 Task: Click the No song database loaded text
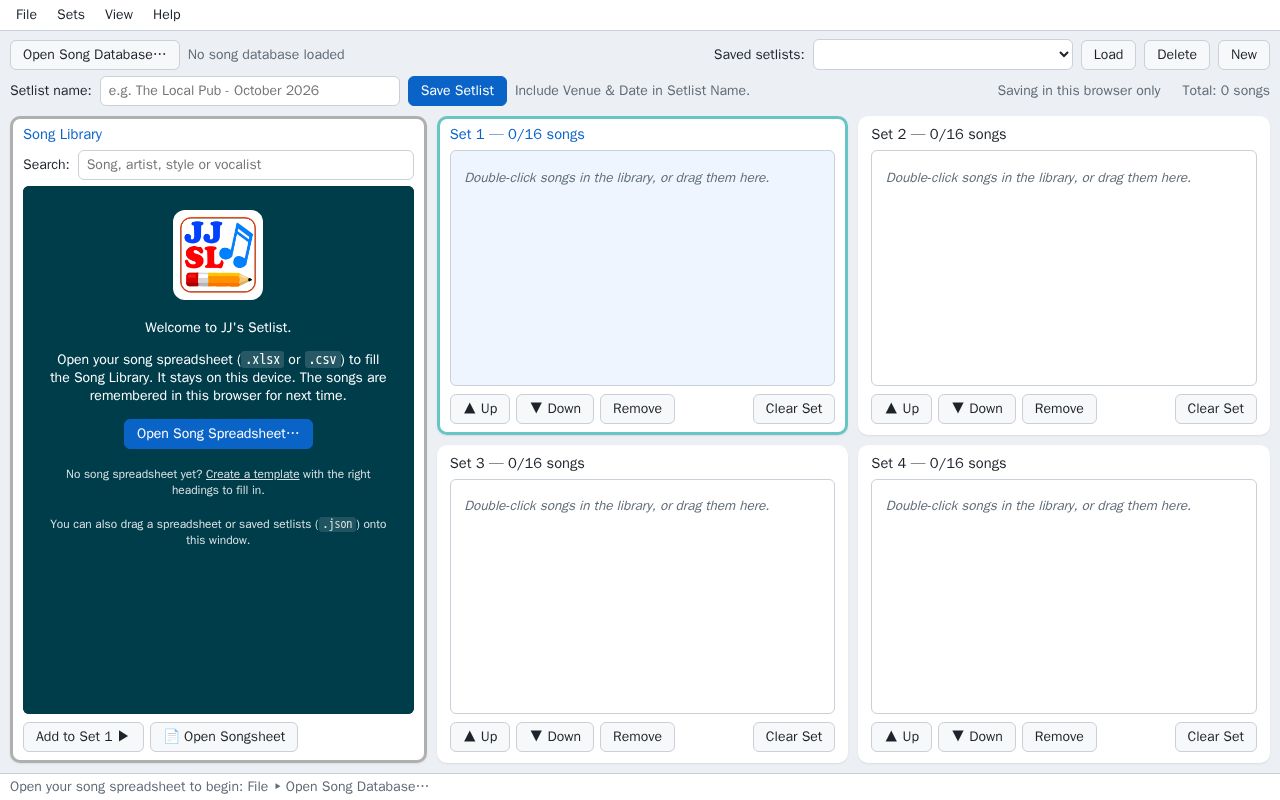coord(266,55)
